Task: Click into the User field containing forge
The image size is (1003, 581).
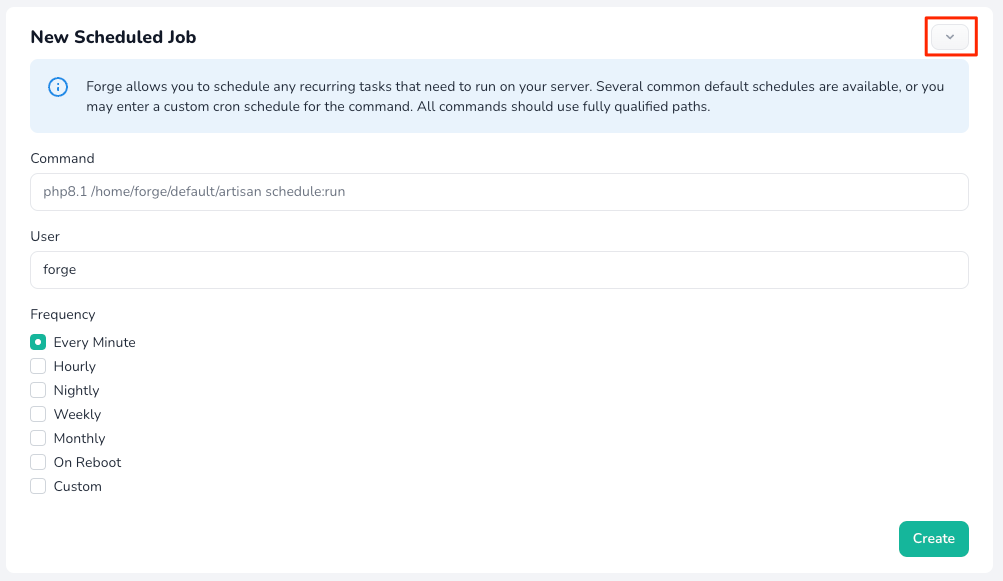Action: point(499,270)
